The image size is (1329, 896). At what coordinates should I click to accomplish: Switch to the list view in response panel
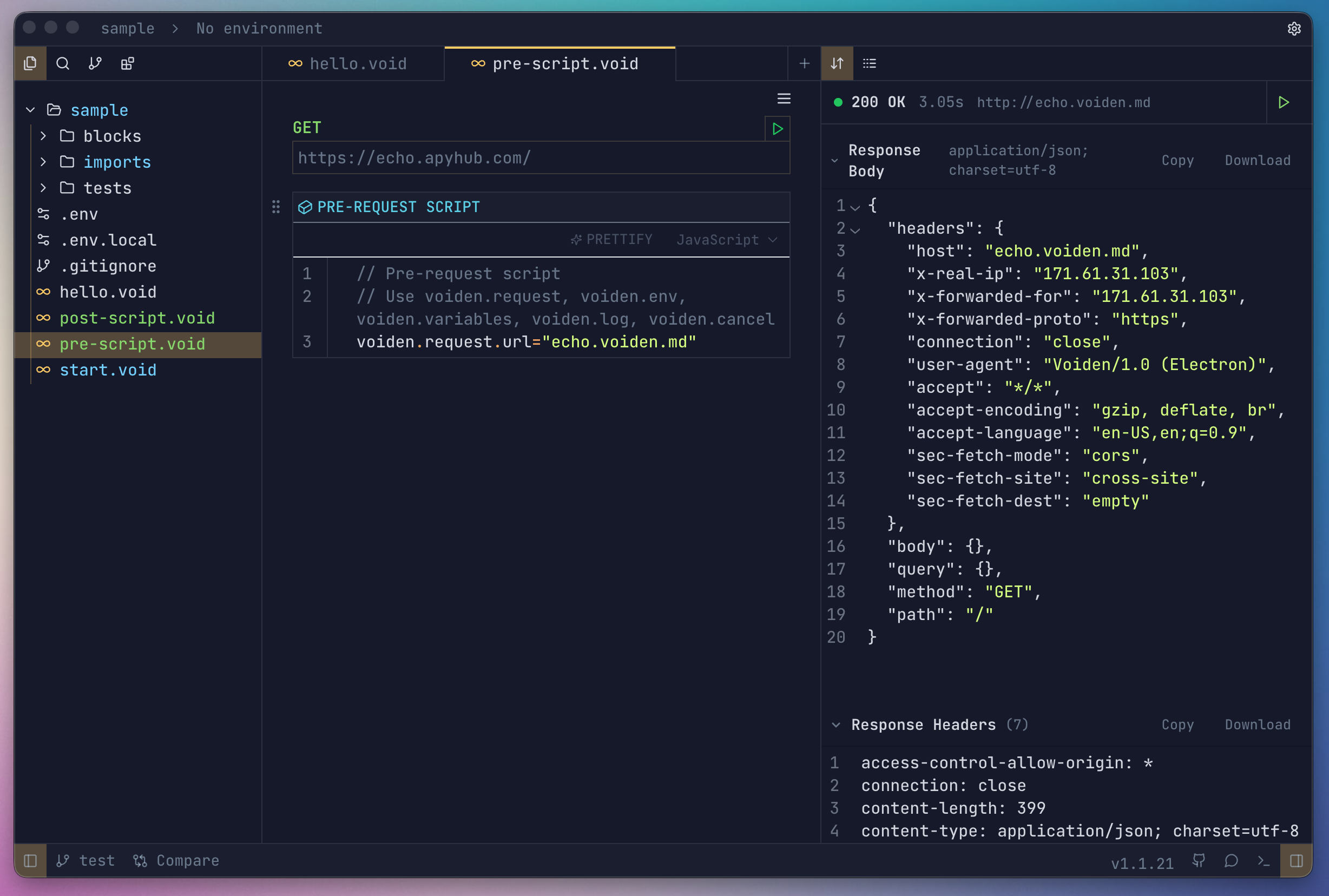(869, 63)
